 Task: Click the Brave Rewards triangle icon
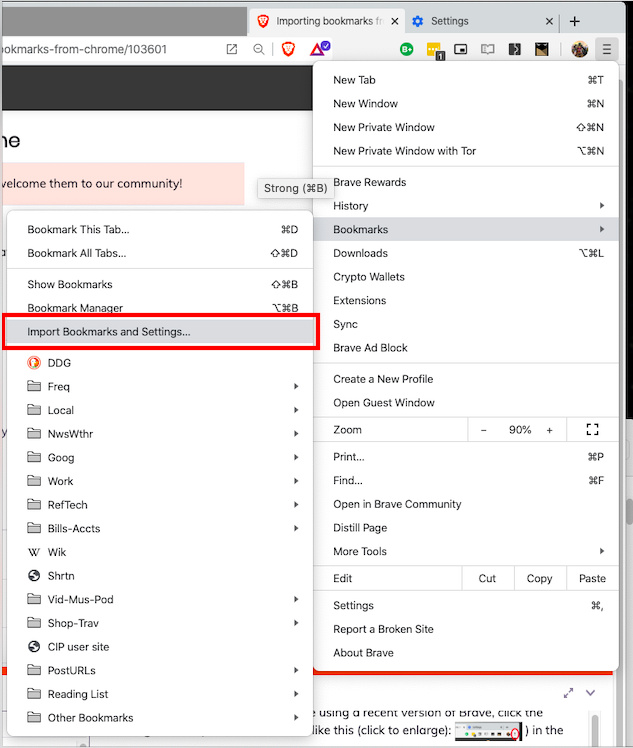[319, 49]
